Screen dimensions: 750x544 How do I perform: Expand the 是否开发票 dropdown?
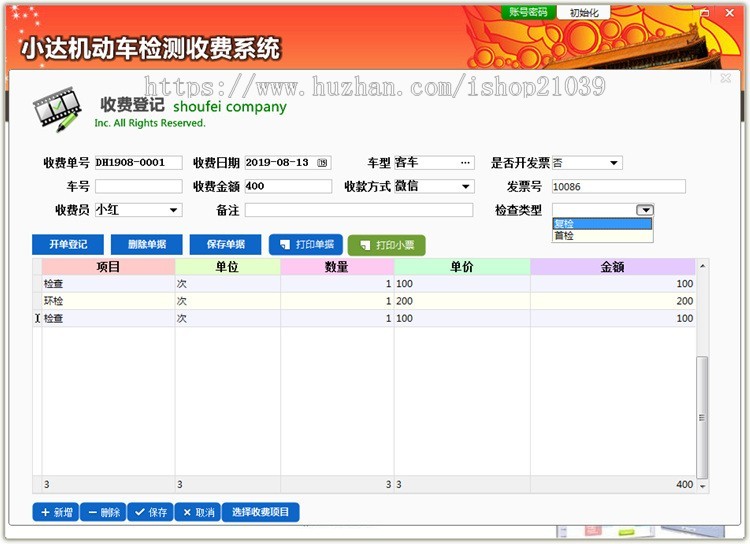(x=614, y=163)
